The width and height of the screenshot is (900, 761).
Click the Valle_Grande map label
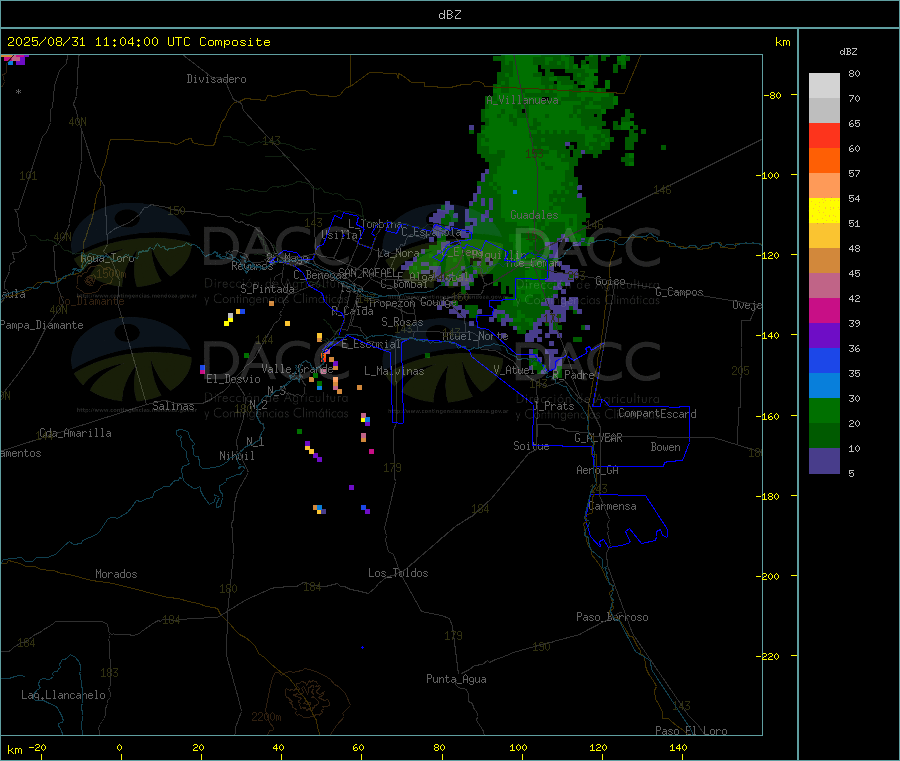(297, 369)
